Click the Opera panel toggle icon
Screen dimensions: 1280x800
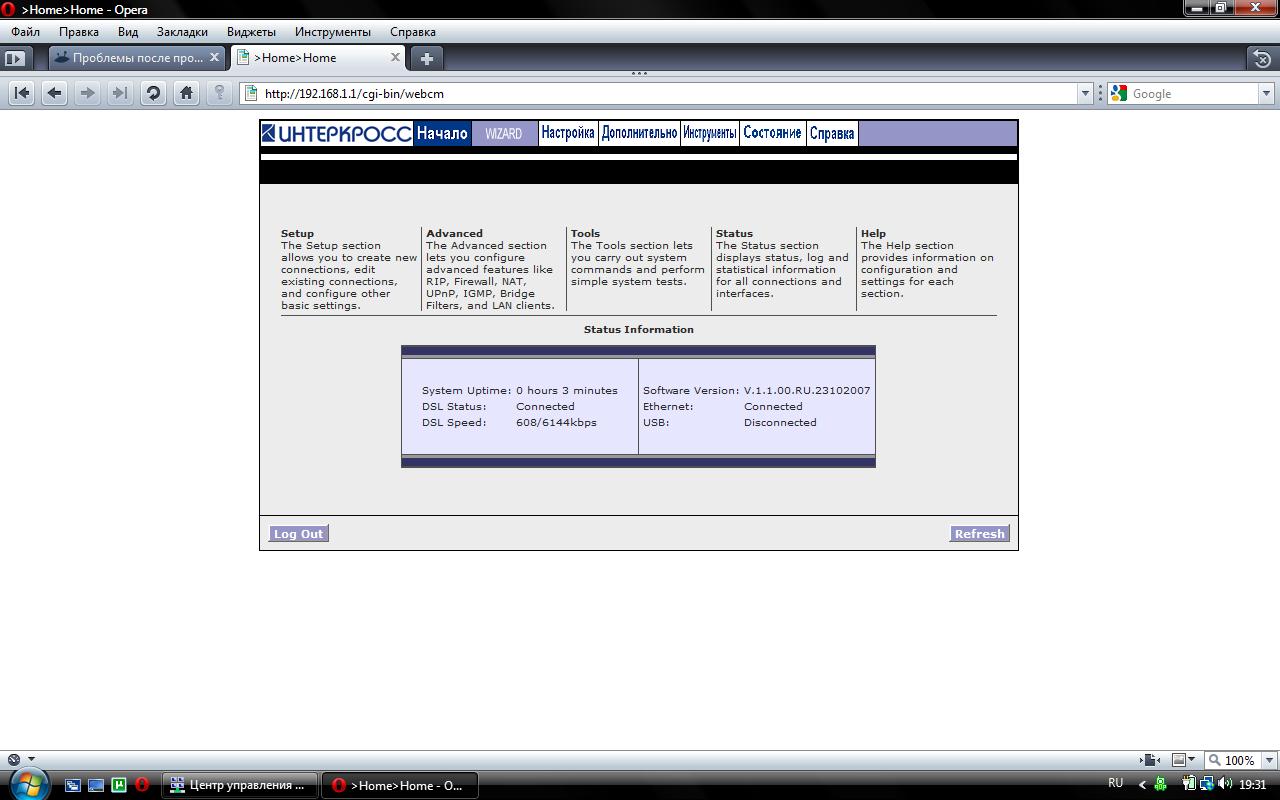pyautogui.click(x=15, y=58)
